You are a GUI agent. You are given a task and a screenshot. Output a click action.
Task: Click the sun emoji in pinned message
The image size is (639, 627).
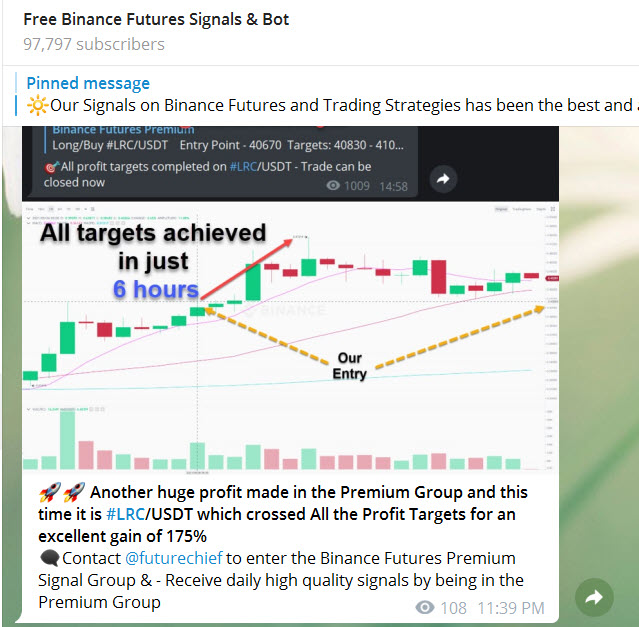37,105
